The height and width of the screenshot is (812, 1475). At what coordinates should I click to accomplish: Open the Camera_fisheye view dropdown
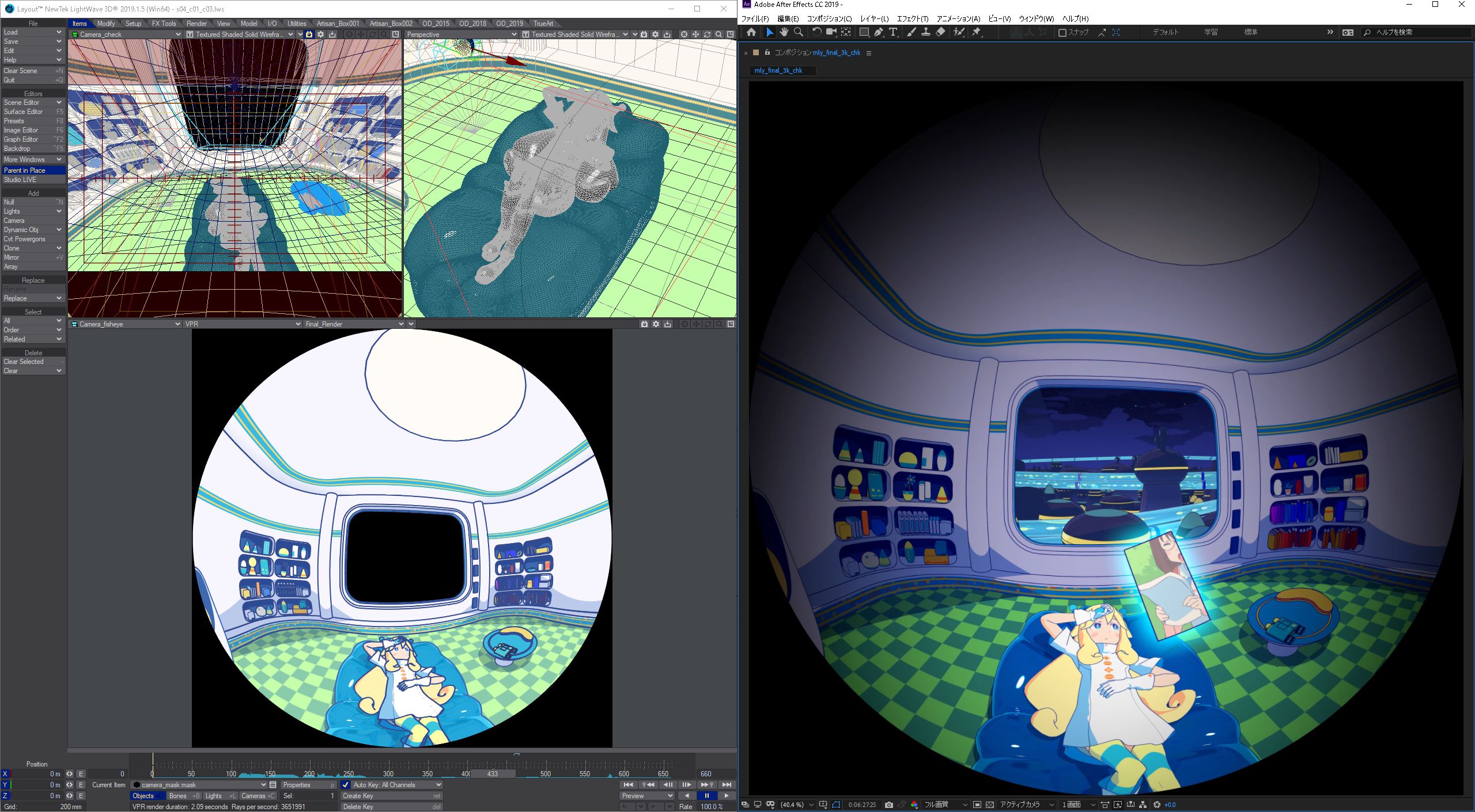pos(125,324)
